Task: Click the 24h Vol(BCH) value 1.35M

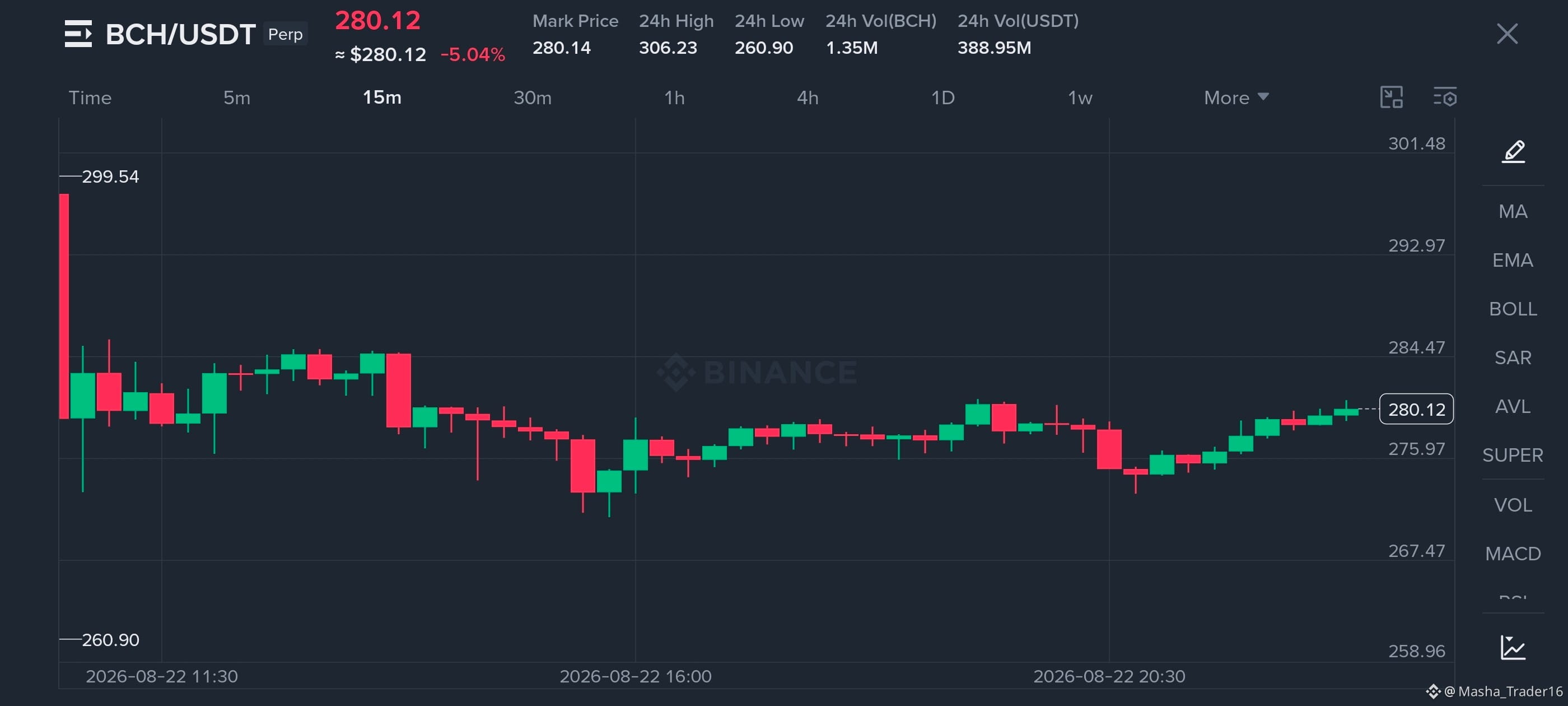Action: (852, 48)
